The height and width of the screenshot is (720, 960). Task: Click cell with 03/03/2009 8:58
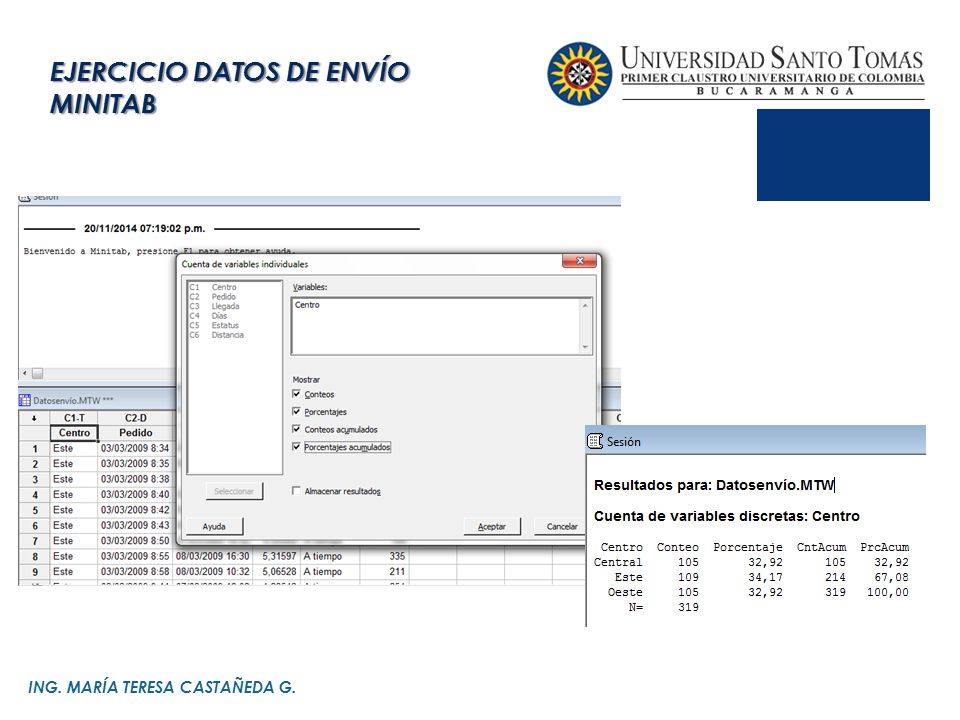[135, 572]
